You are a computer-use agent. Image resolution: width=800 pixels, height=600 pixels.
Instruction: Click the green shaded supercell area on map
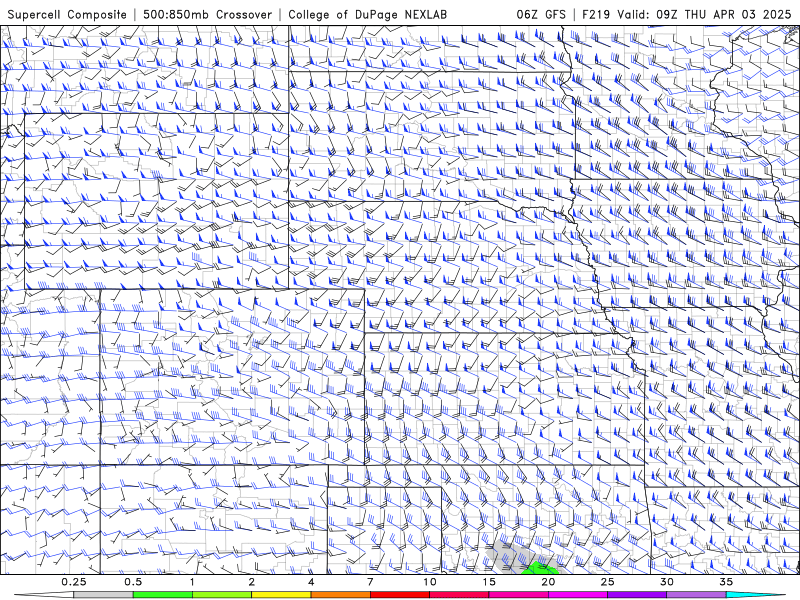coord(541,569)
